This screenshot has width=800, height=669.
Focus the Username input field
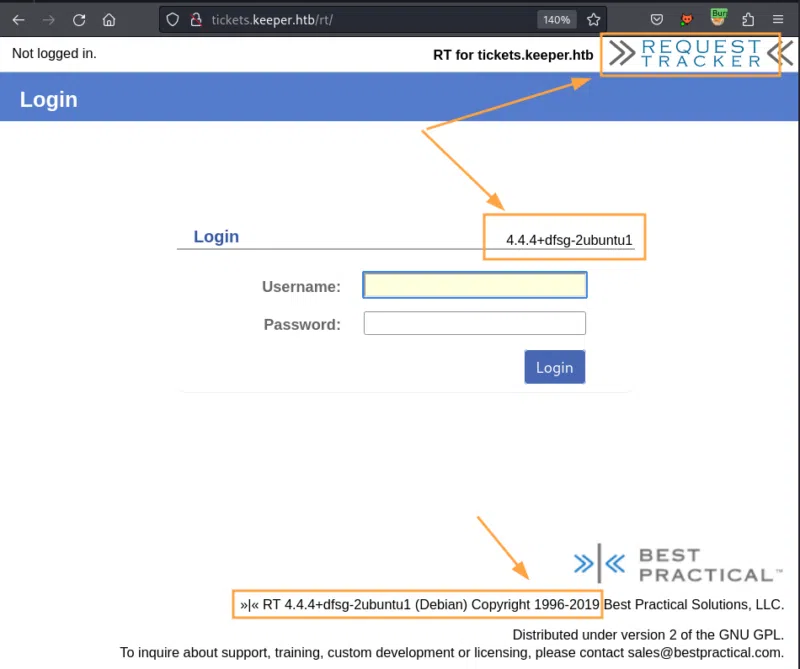[x=475, y=285]
